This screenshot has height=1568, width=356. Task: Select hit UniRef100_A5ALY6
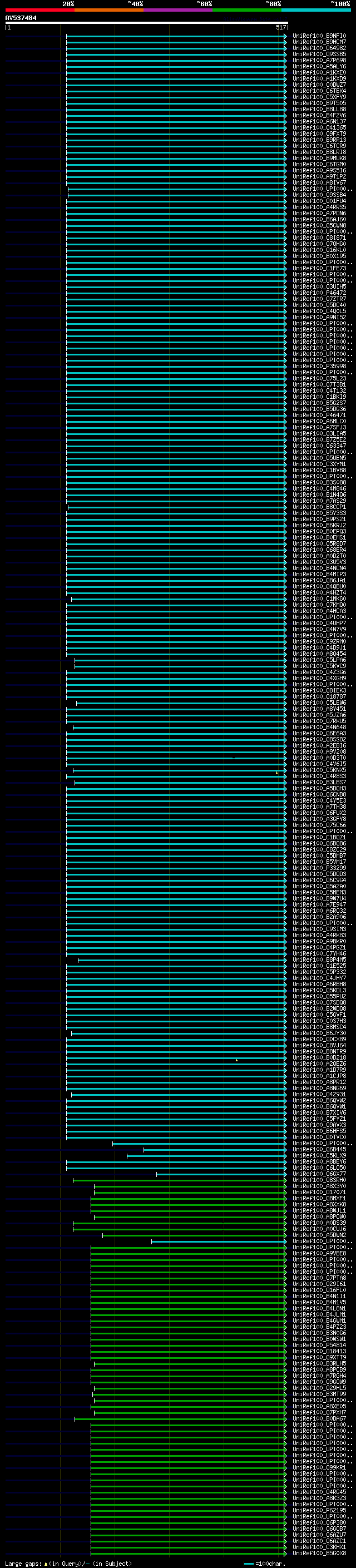[x=319, y=66]
